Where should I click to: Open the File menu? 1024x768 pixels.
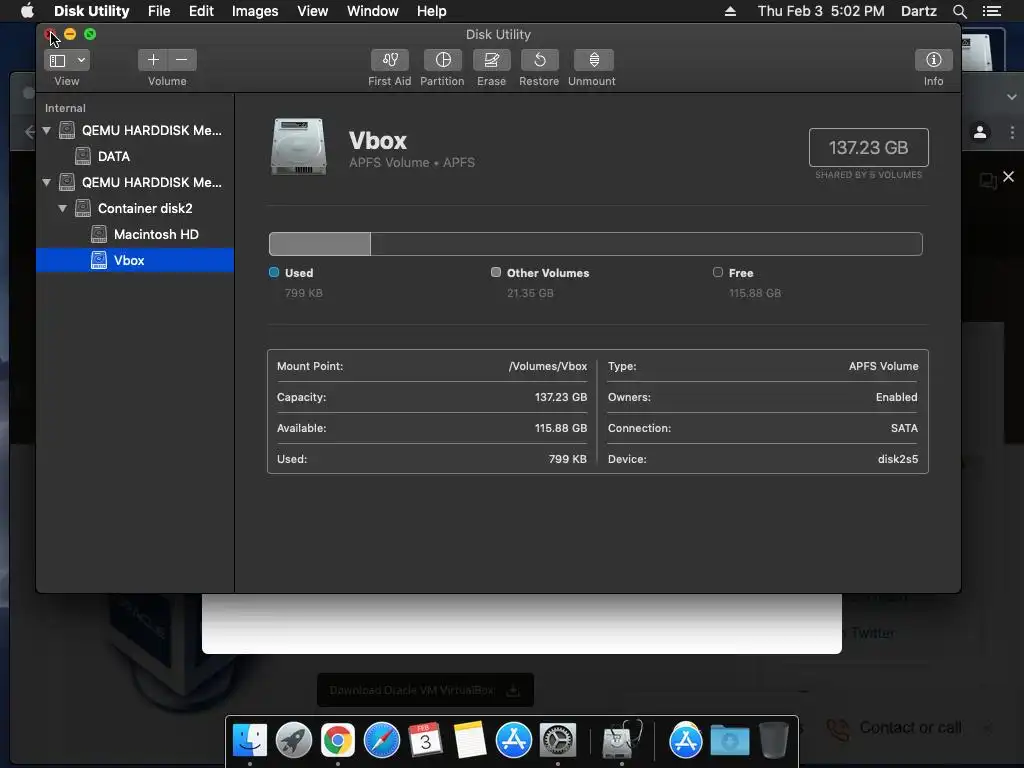159,11
